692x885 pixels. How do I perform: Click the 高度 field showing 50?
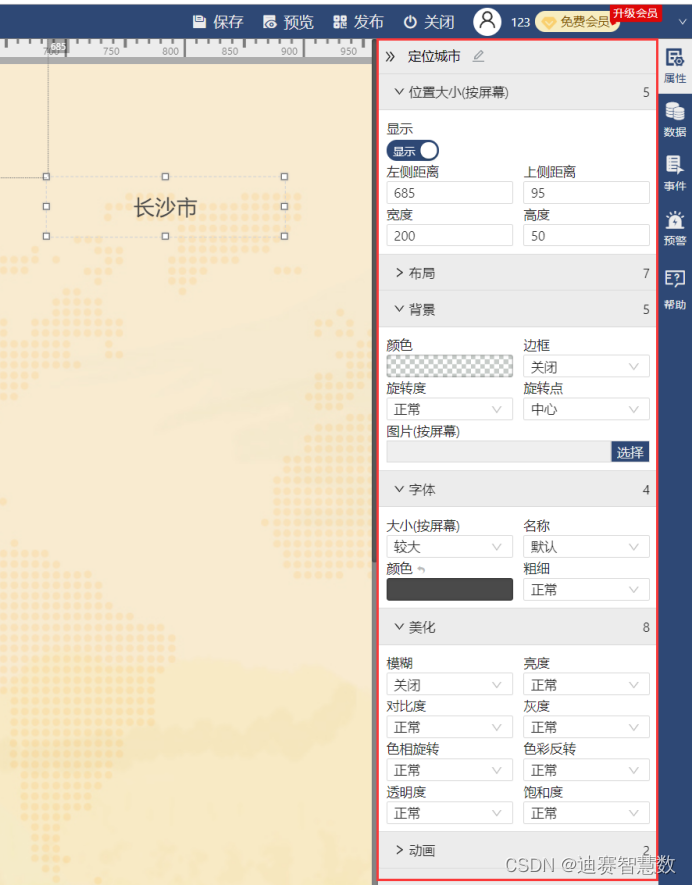[586, 235]
